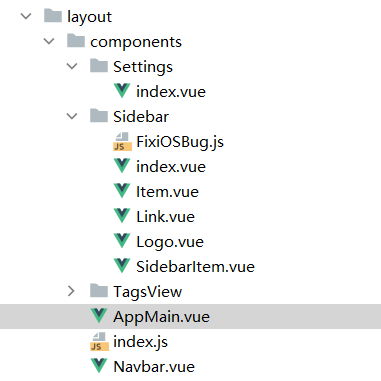381x381 pixels.
Task: Click the folder icon of TagsView
Action: pos(99,291)
